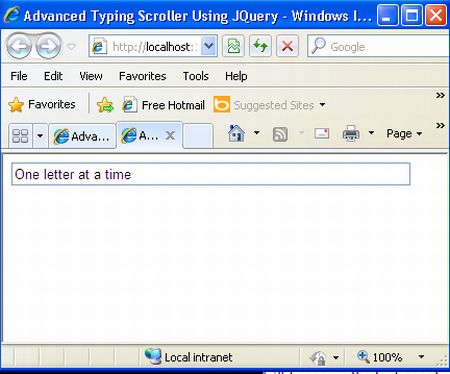Print the page with printer icon
This screenshot has height=374, width=450.
click(351, 134)
